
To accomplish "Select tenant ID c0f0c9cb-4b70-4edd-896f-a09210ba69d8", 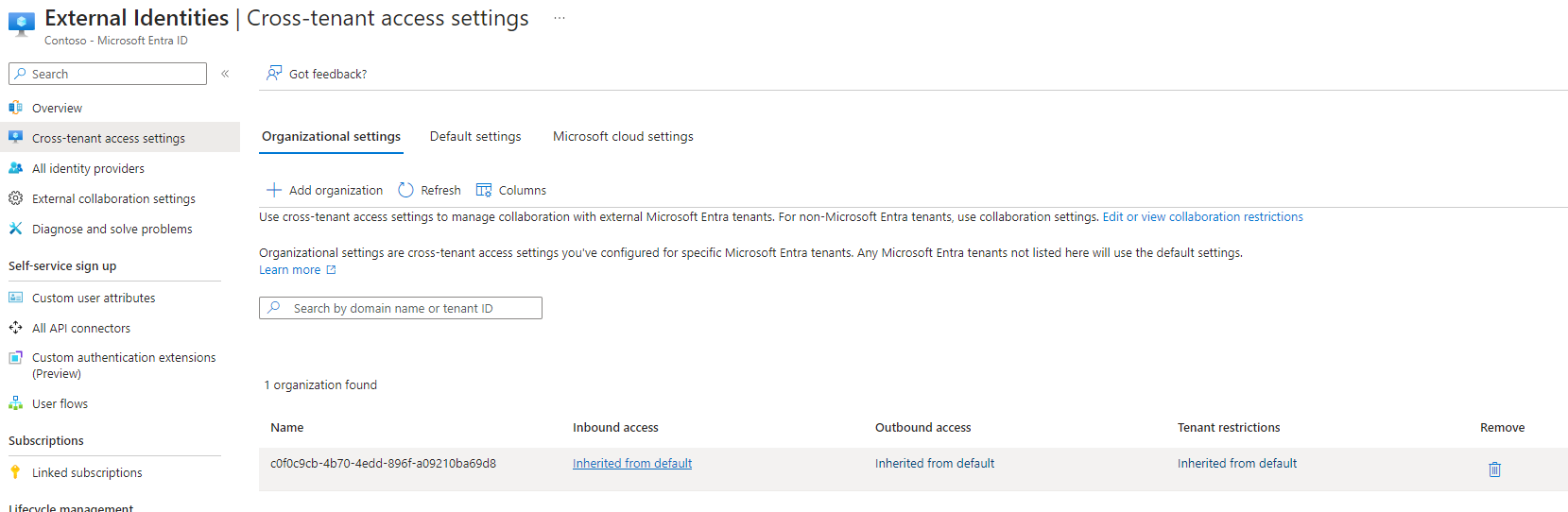I will coord(383,464).
